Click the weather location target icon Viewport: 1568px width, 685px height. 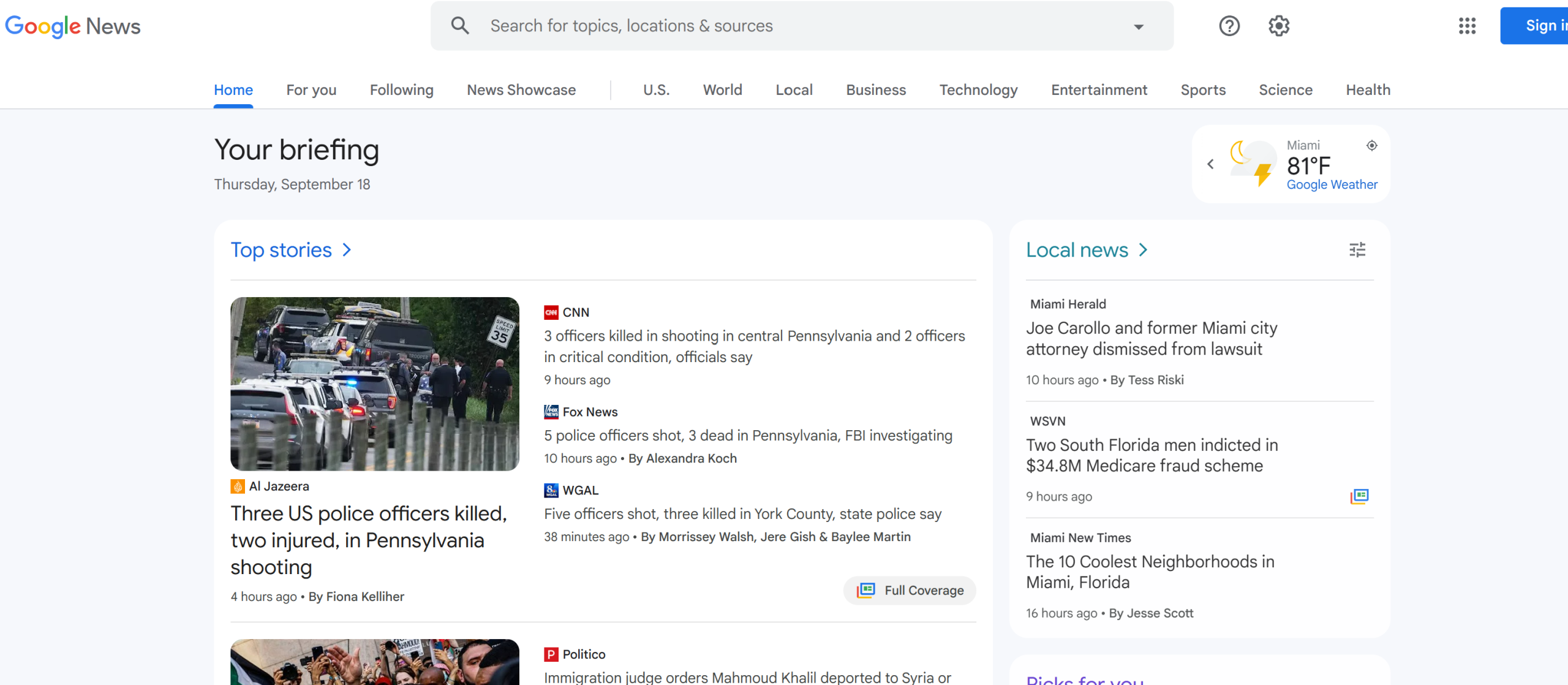coord(1371,145)
